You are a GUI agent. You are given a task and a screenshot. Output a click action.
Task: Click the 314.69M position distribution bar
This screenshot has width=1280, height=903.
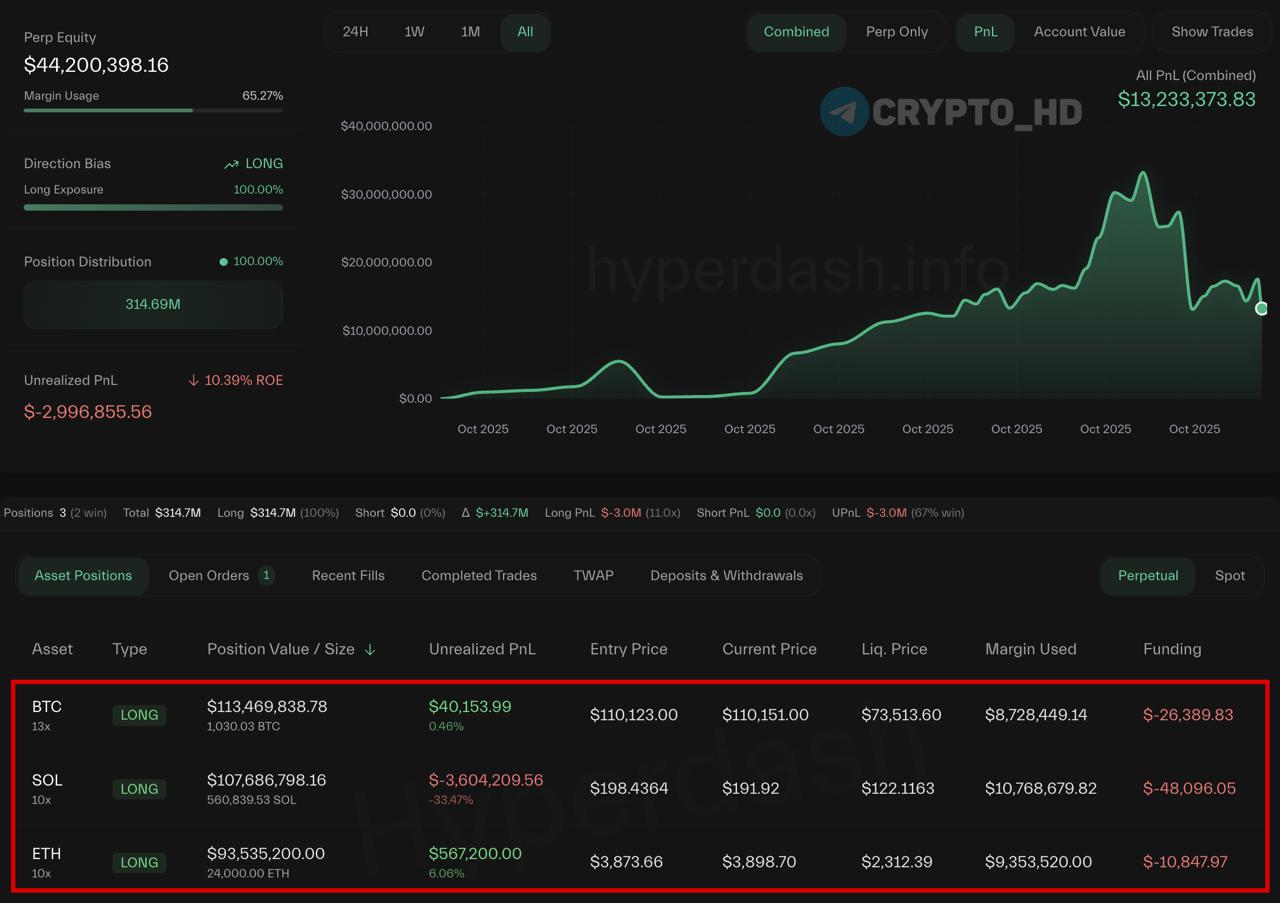tap(153, 304)
